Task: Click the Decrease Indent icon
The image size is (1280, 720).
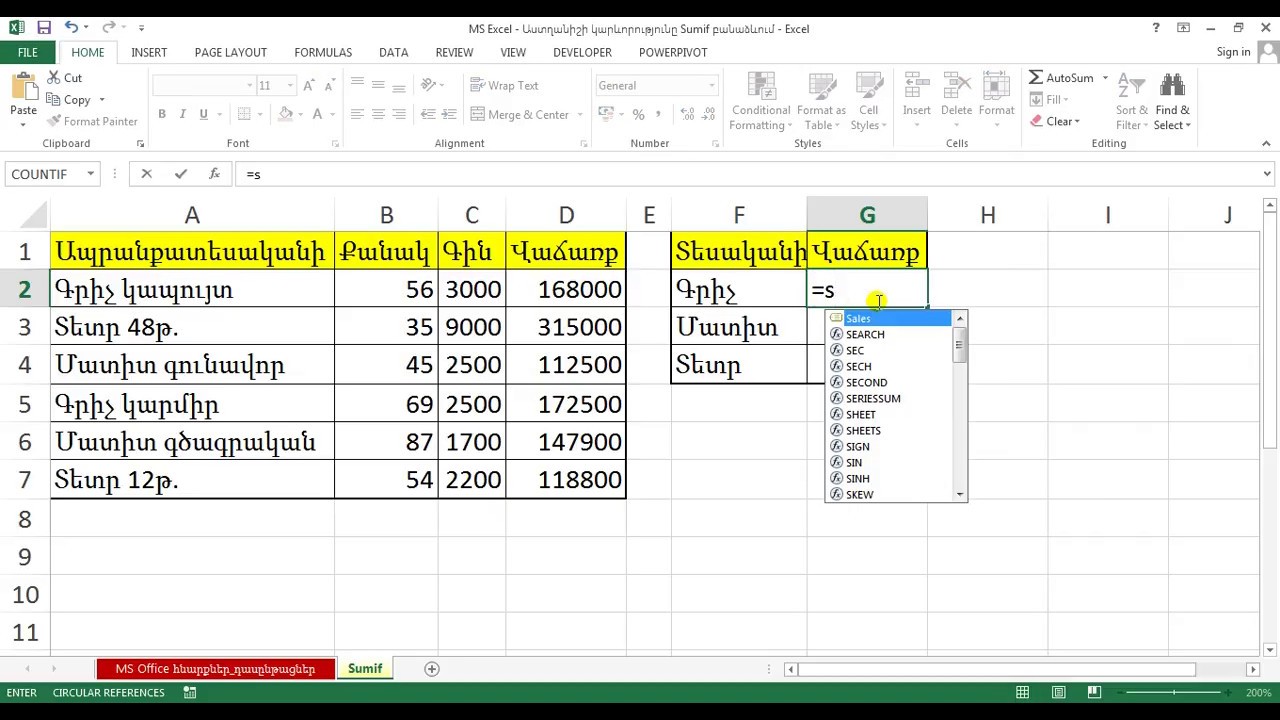Action: click(428, 114)
